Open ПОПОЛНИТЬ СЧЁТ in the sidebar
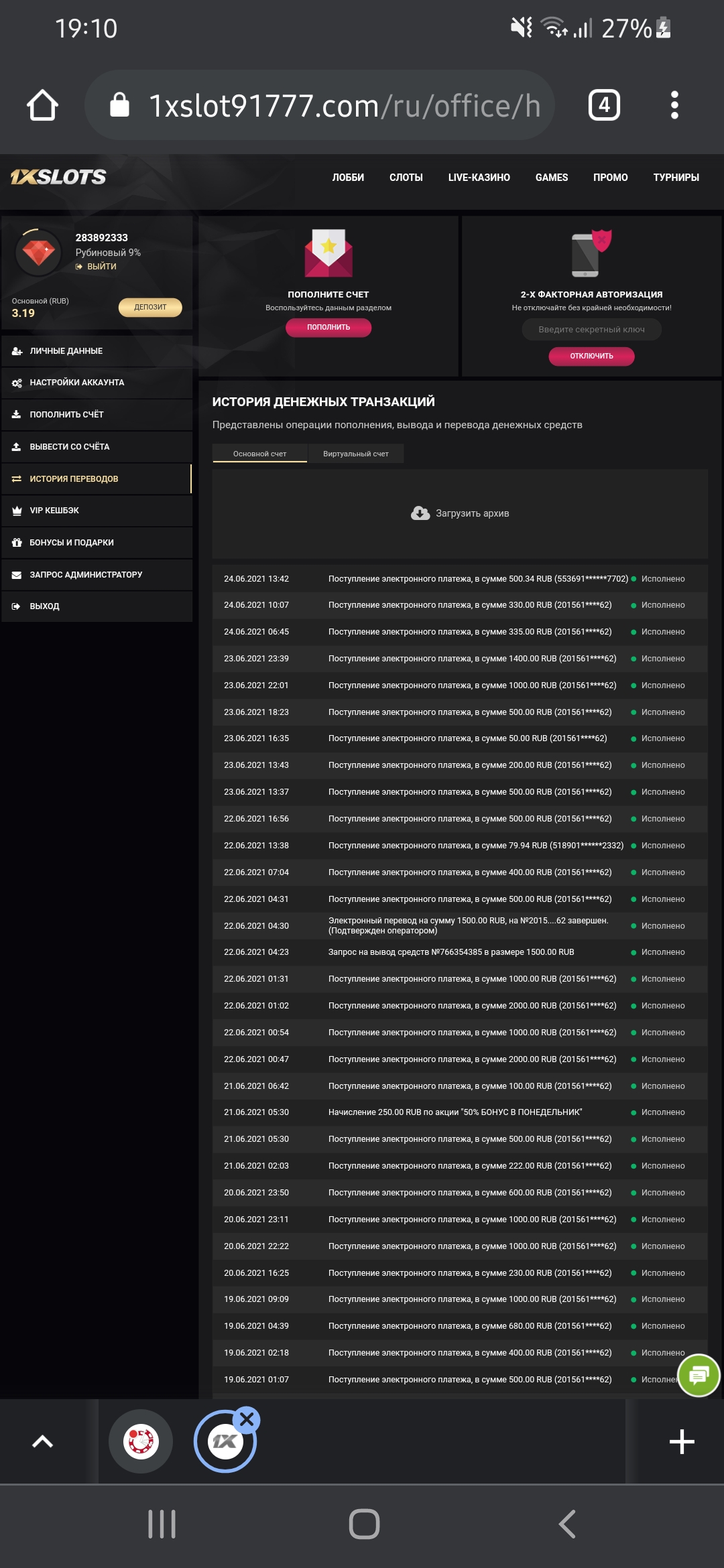 pos(97,415)
